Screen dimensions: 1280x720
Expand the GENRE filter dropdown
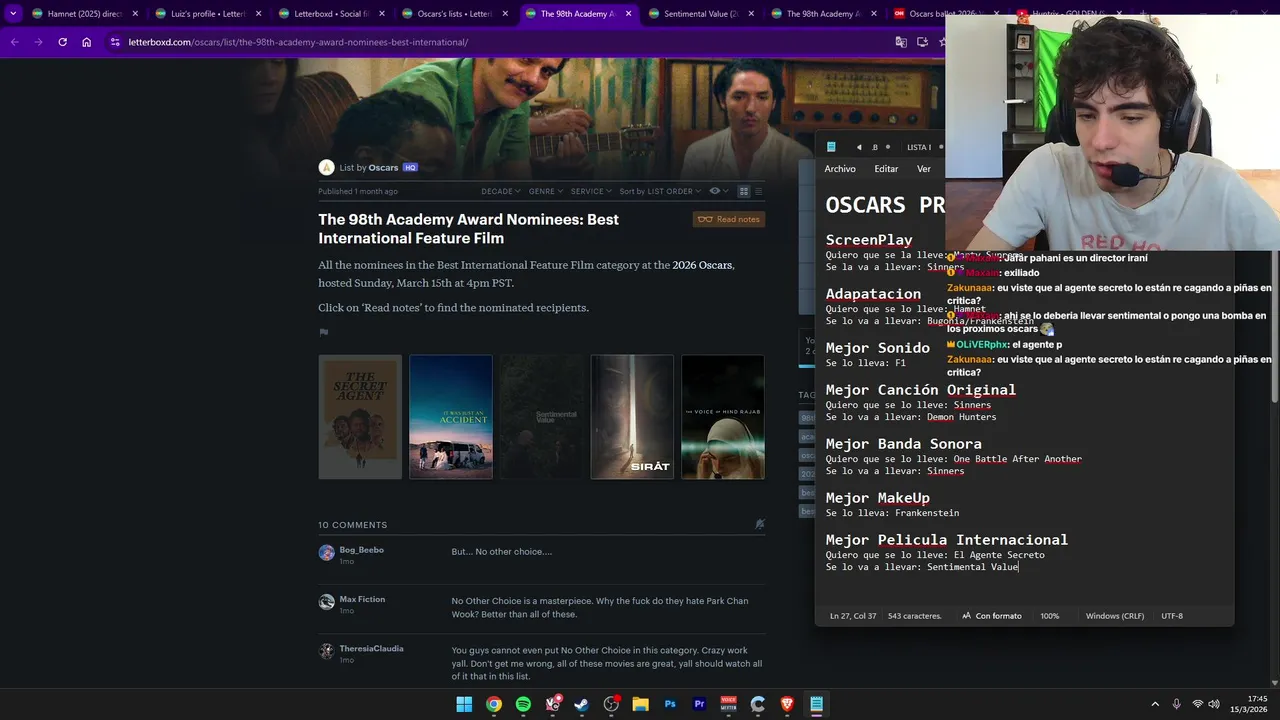tap(546, 191)
